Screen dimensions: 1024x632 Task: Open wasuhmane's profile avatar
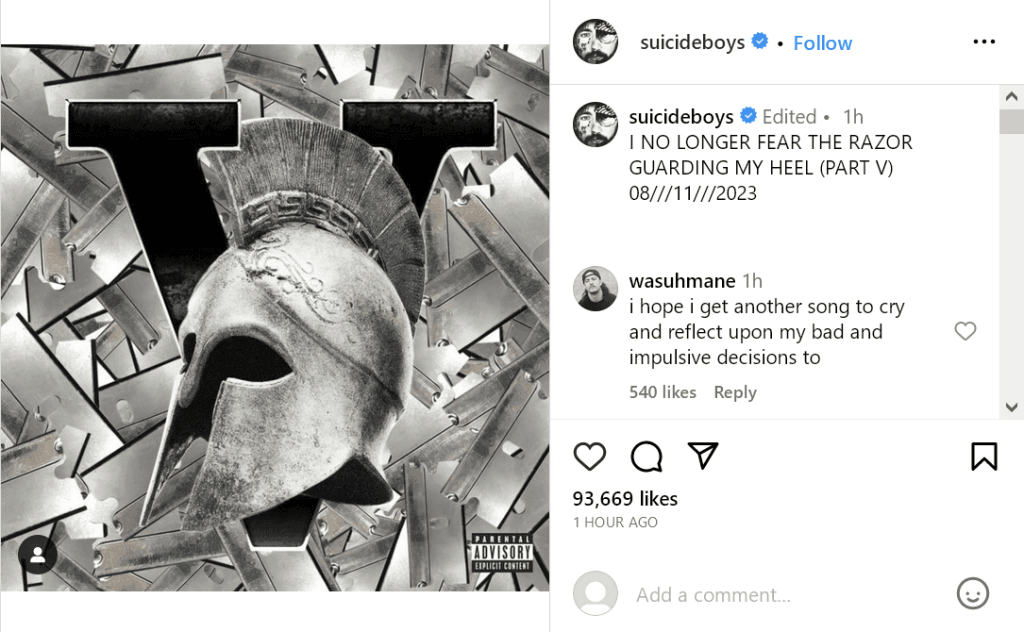[x=594, y=289]
